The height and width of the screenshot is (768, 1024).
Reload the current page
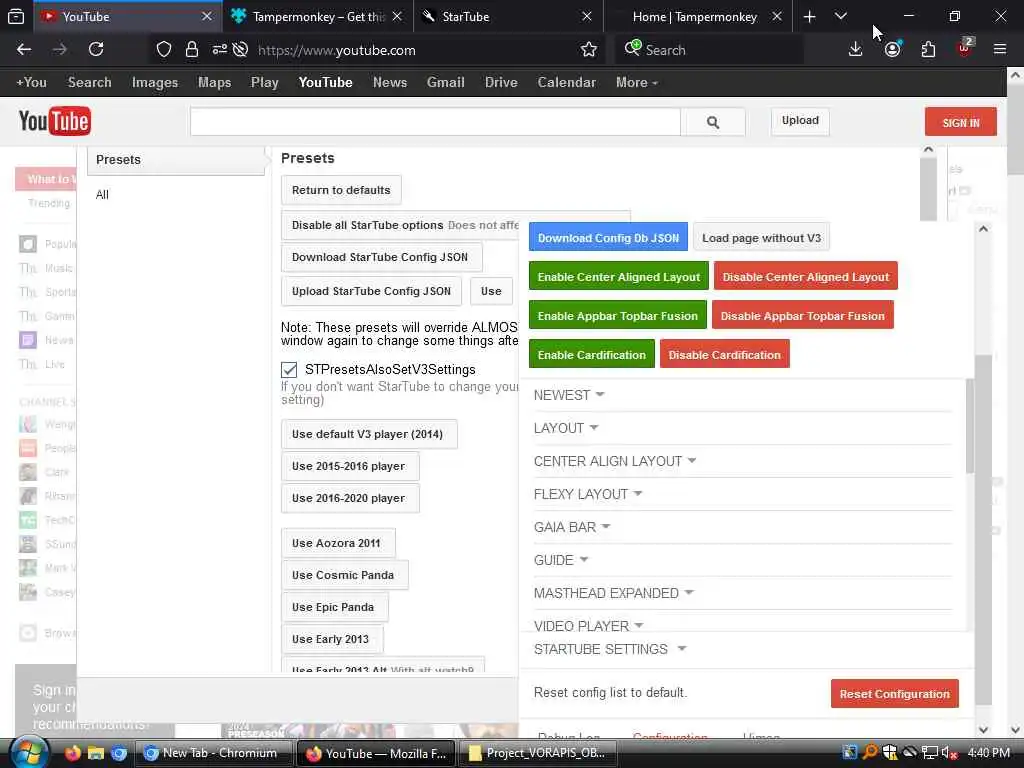pyautogui.click(x=96, y=50)
